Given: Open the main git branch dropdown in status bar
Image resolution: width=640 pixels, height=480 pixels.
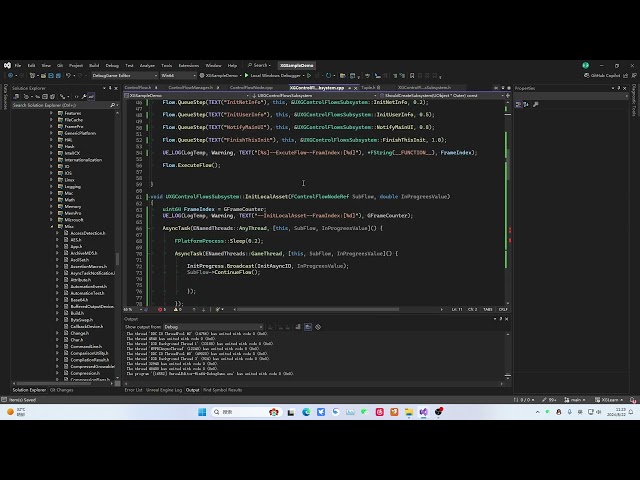Looking at the screenshot, I should click(575, 400).
